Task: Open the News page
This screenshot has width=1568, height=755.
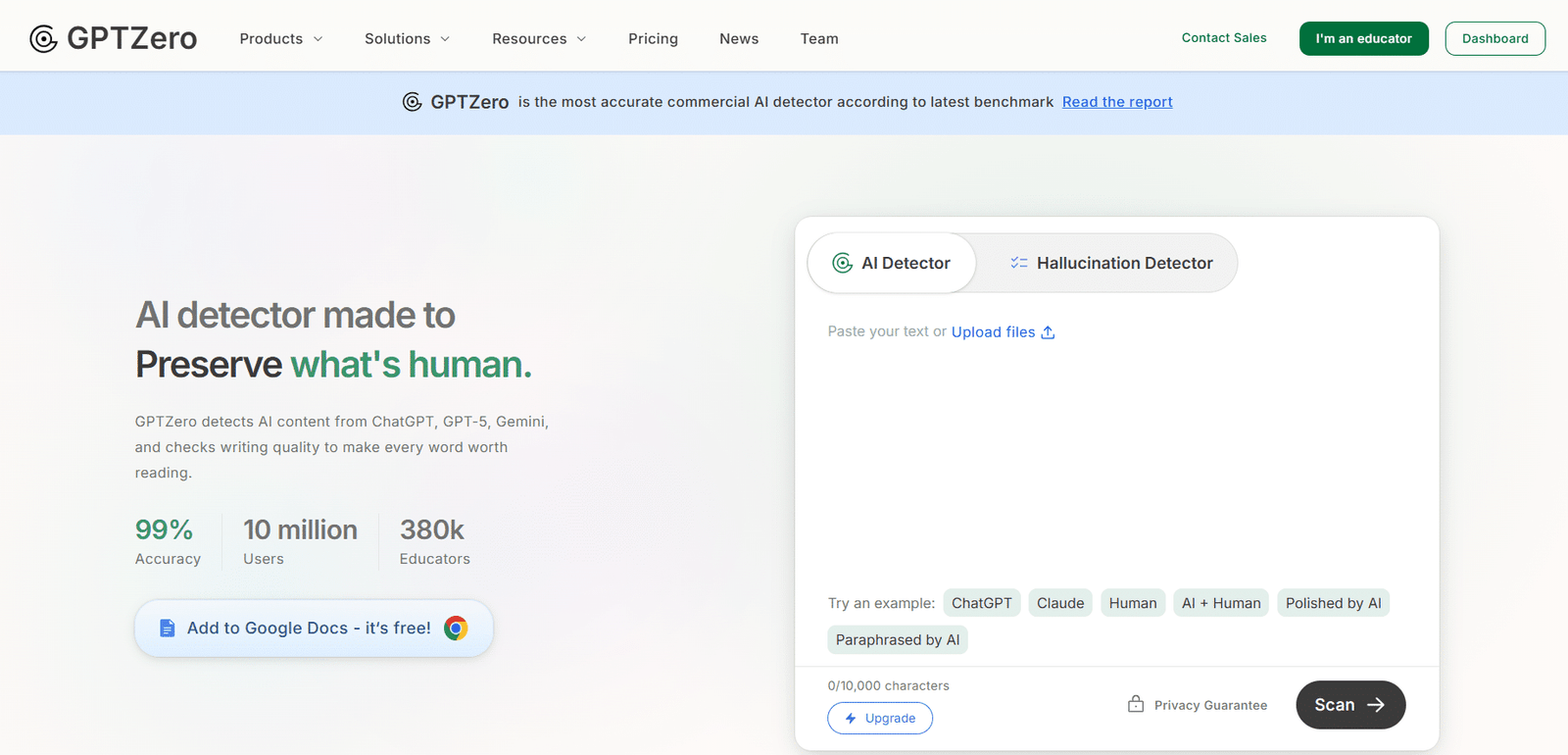Action: [x=739, y=38]
